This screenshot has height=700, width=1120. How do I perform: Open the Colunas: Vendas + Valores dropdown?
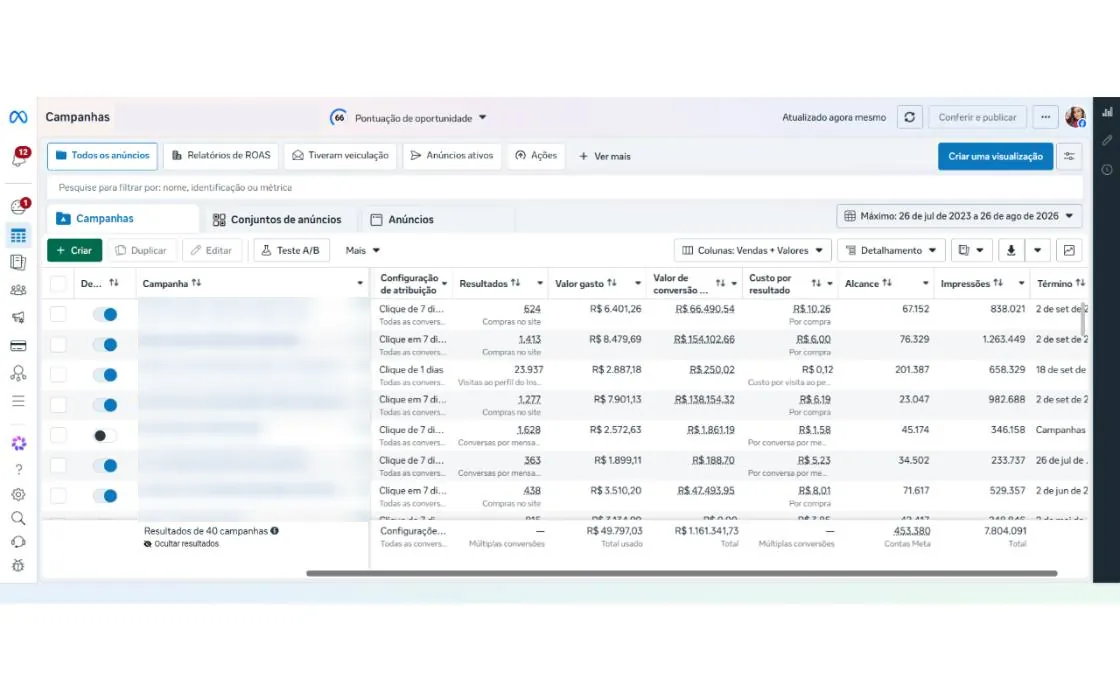pyautogui.click(x=753, y=250)
